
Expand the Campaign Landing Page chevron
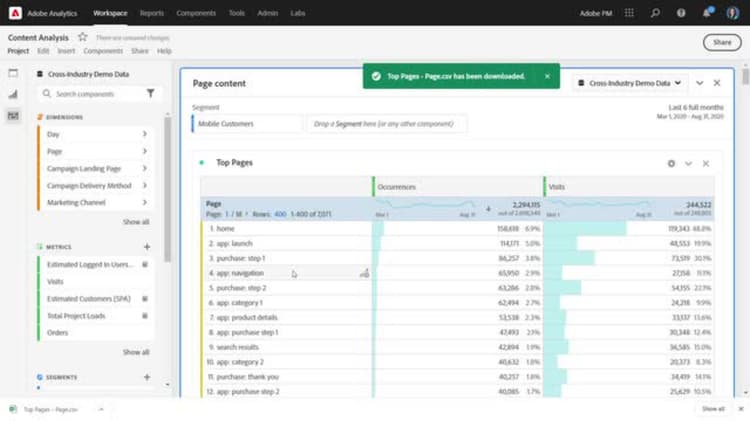[x=144, y=168]
